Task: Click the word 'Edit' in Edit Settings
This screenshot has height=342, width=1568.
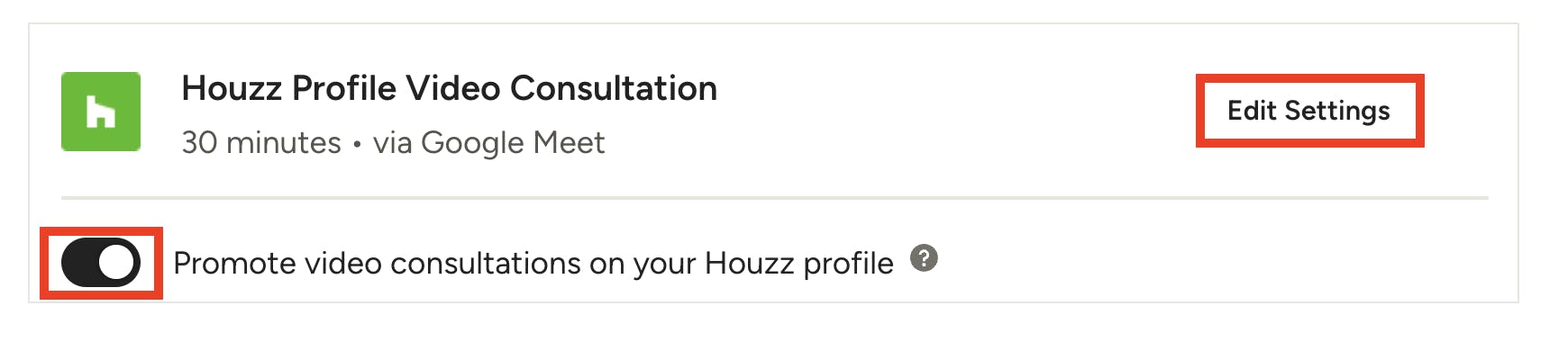Action: click(1252, 111)
